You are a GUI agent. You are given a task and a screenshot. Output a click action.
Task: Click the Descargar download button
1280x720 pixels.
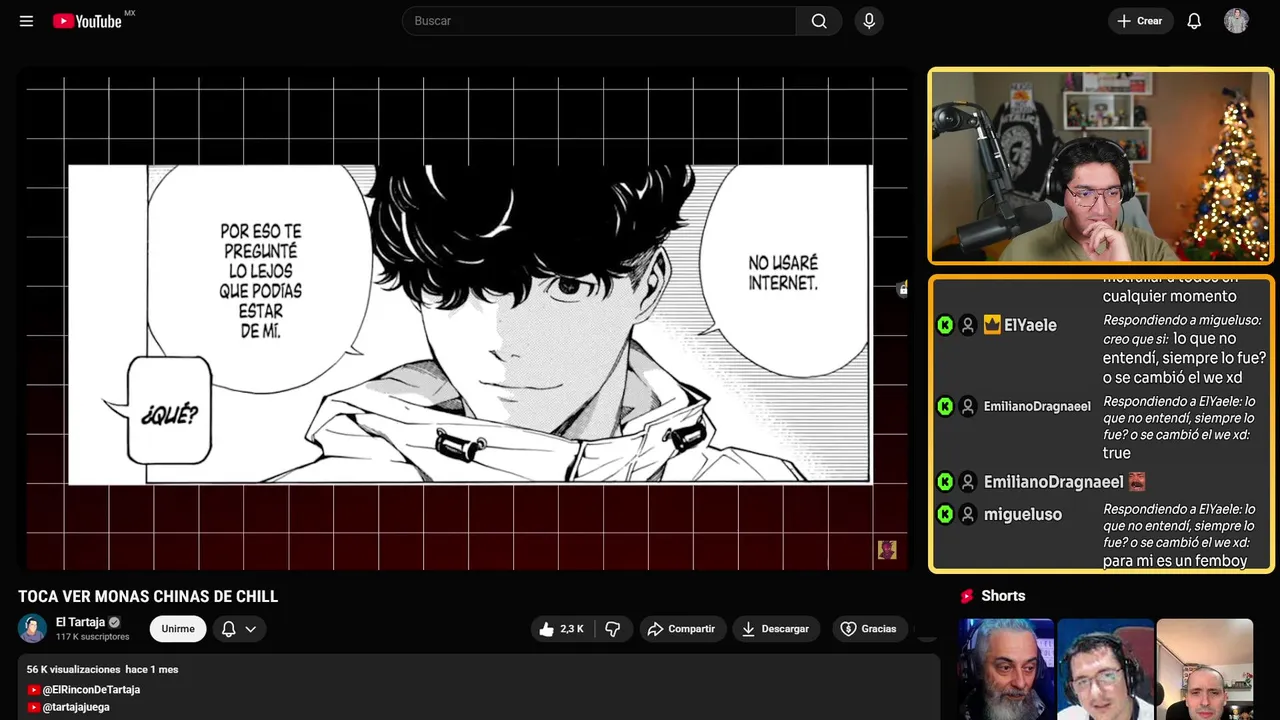click(776, 629)
